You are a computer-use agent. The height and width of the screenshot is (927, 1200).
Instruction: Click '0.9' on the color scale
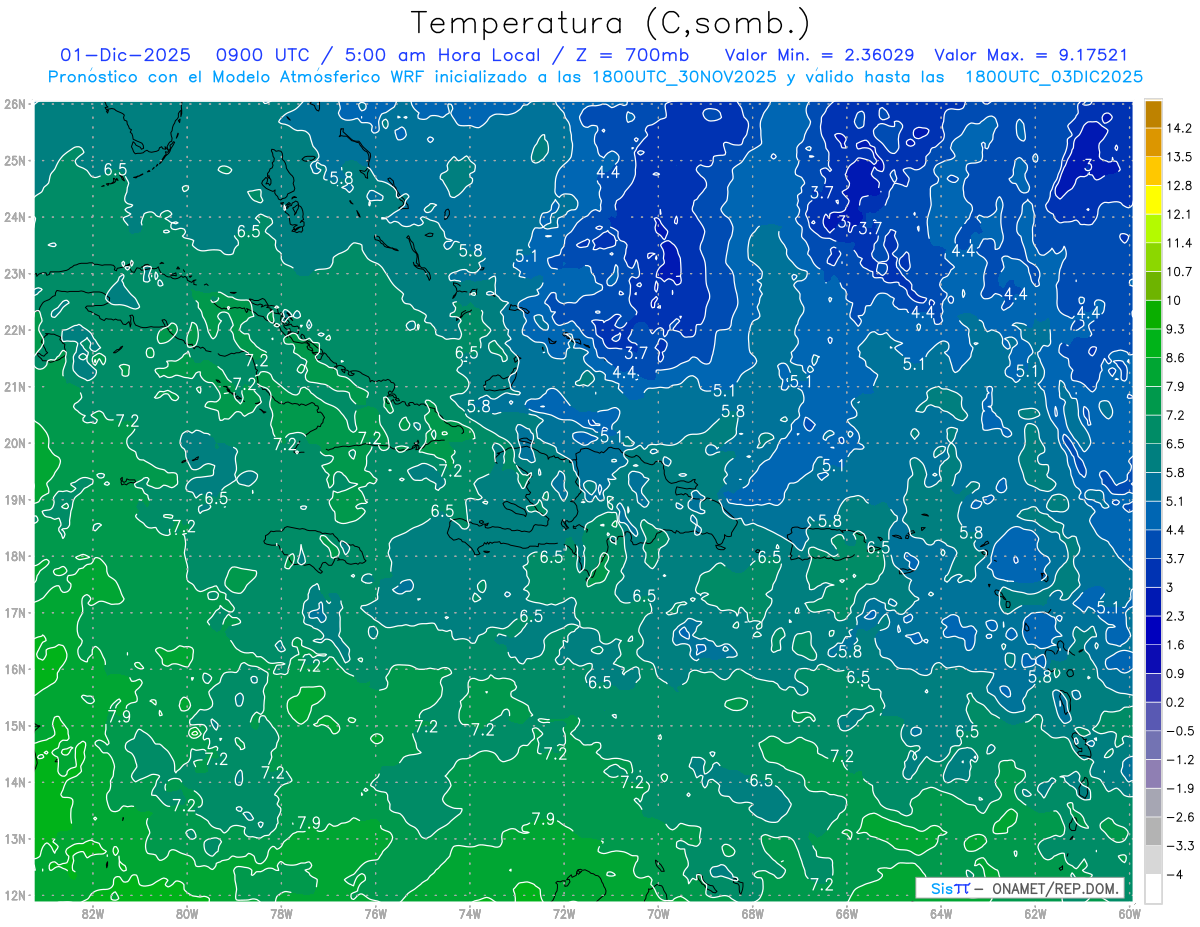click(1176, 673)
